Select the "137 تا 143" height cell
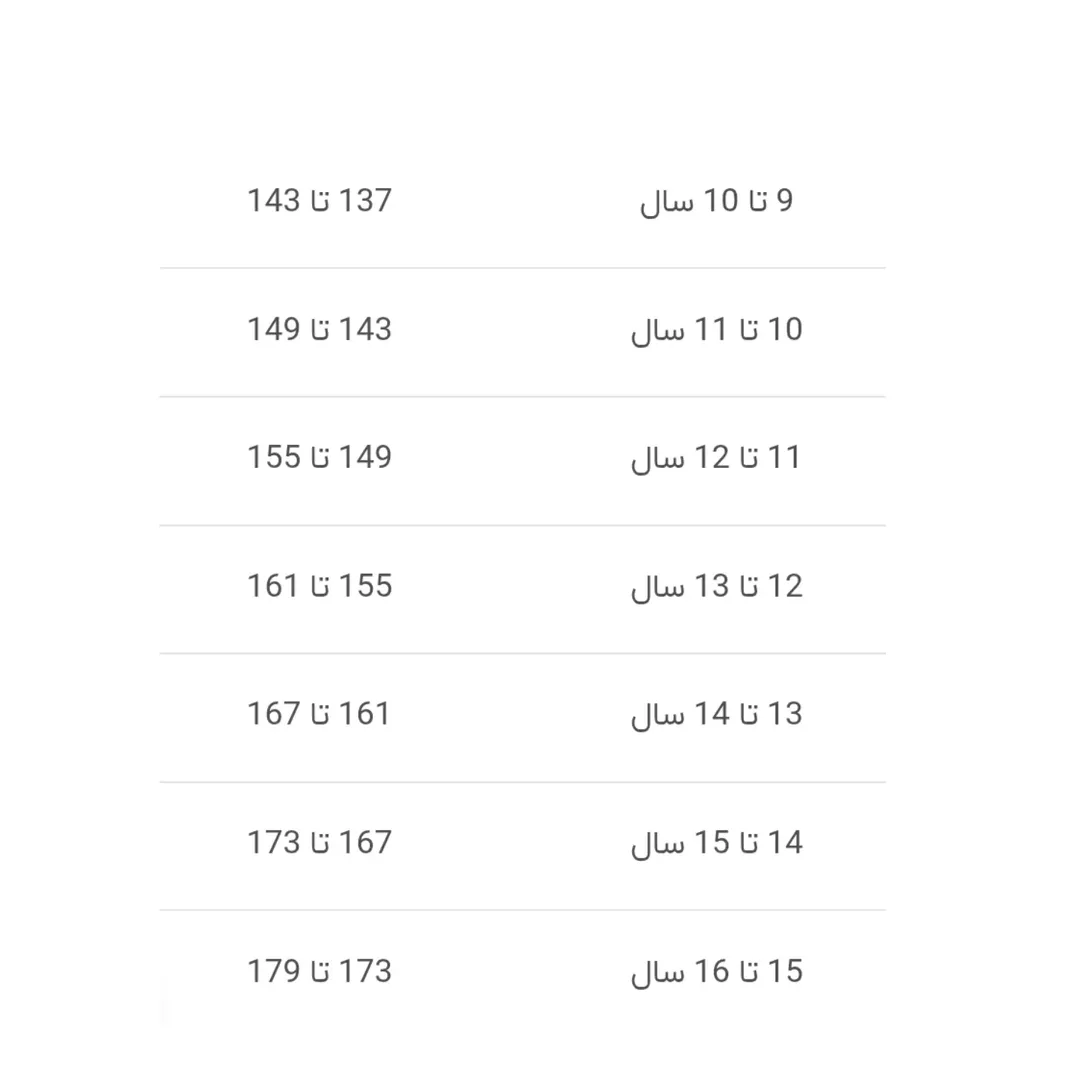Screen dimensions: 1080x1080 click(320, 201)
